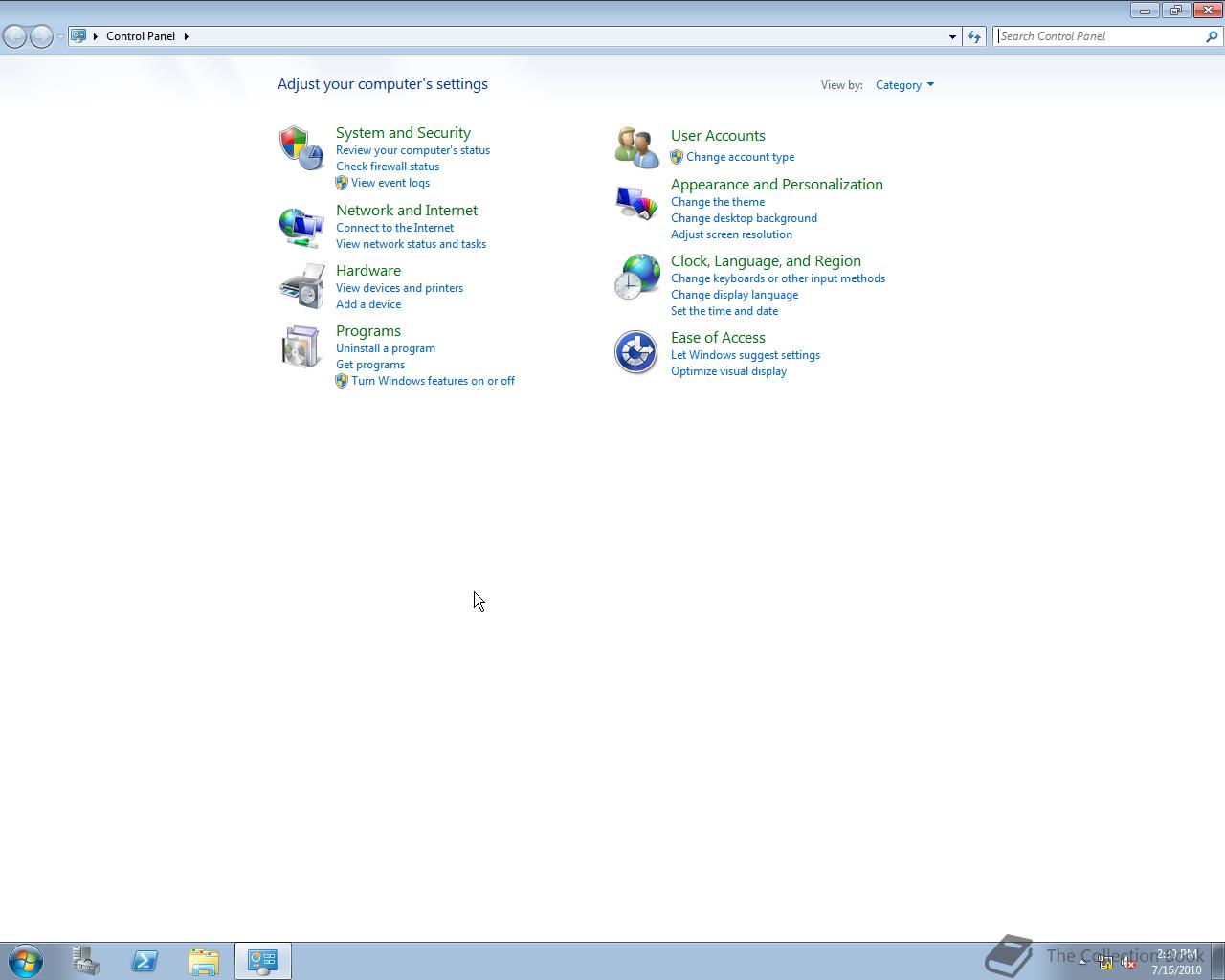This screenshot has height=980, width=1225.
Task: Click the address bar Control Panel icon
Action: 79,36
